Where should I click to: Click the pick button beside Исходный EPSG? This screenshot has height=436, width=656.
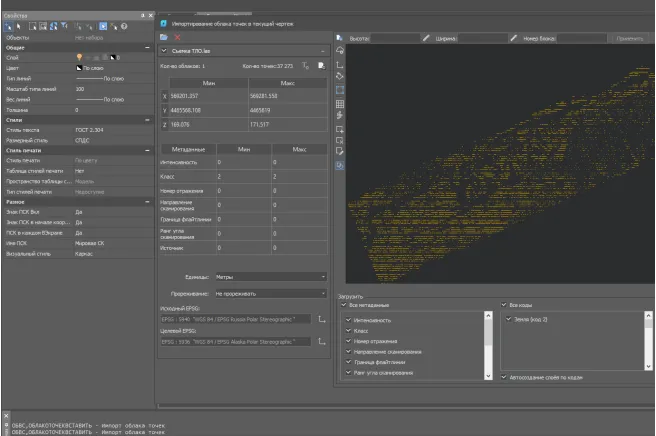pos(322,319)
